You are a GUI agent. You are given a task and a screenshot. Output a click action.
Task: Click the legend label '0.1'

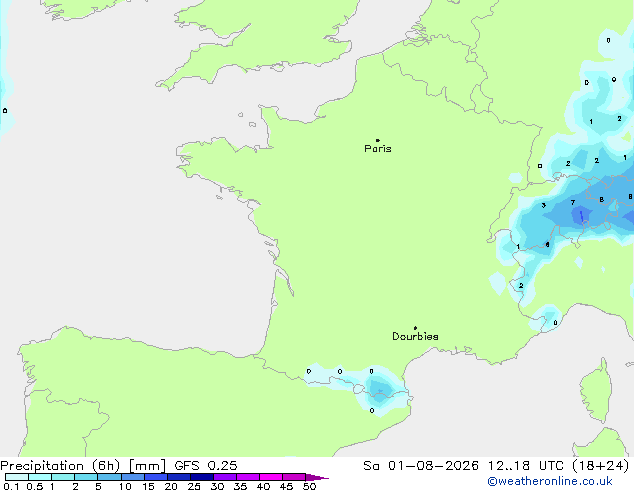pyautogui.click(x=11, y=486)
